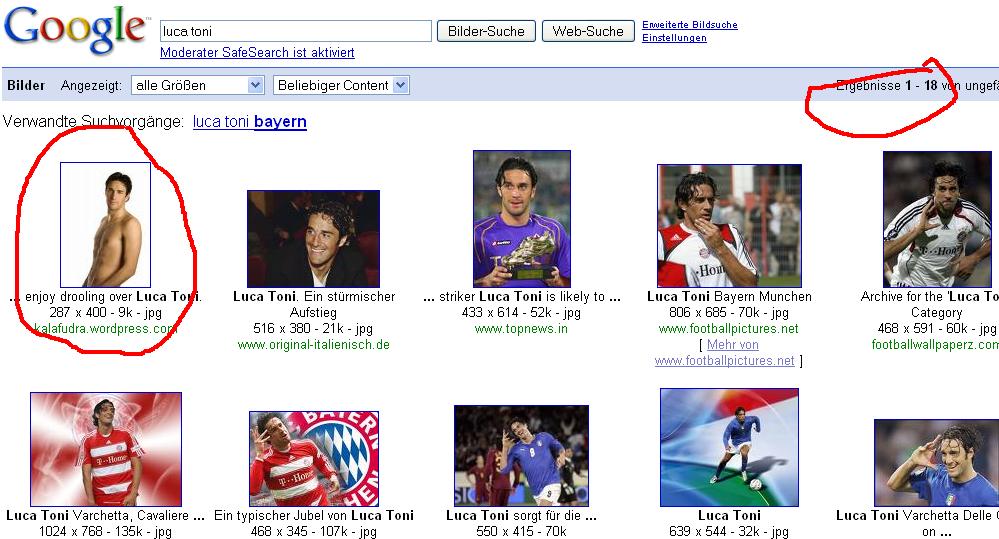This screenshot has height=539, width=999.
Task: Select related search 'luca toni bayern'
Action: (x=249, y=122)
